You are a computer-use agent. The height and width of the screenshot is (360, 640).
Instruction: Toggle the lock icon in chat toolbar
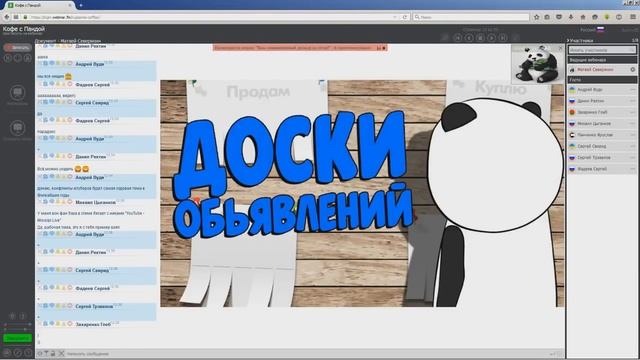click(x=53, y=353)
